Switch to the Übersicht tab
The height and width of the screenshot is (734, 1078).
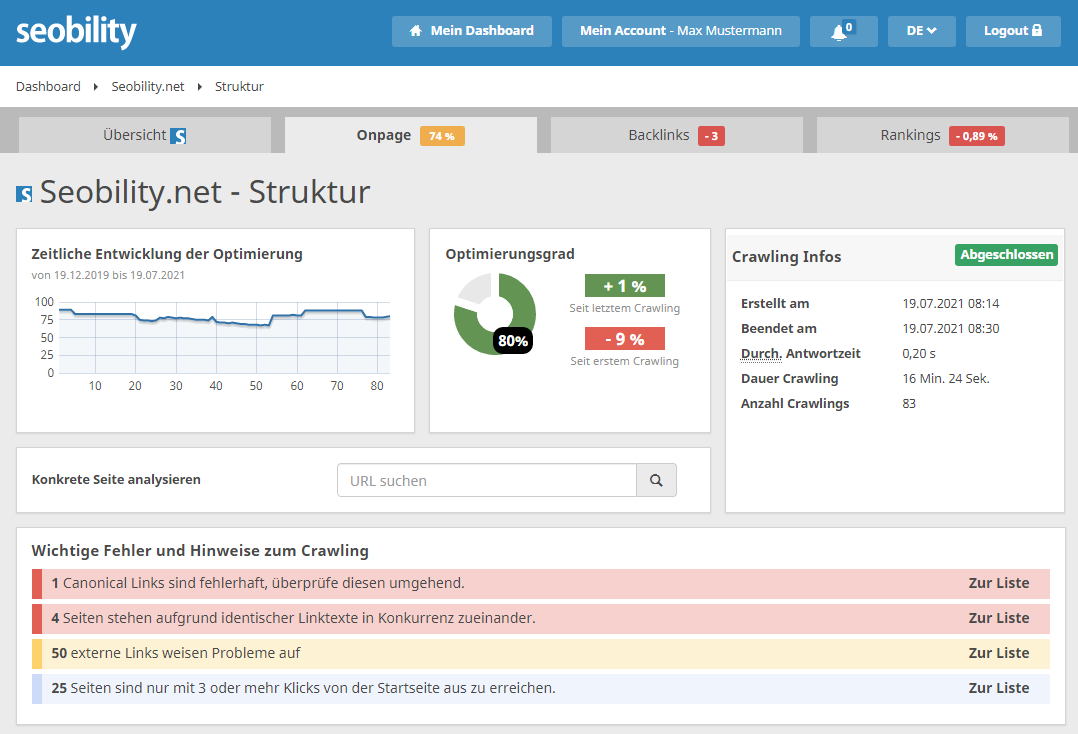point(145,135)
